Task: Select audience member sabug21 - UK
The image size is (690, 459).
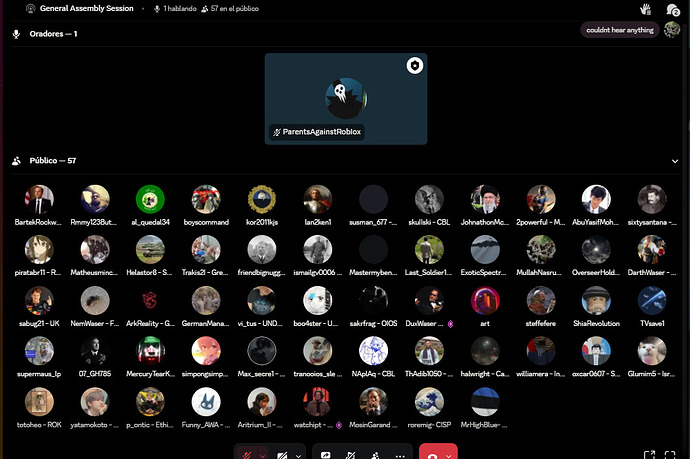Action: [39, 306]
